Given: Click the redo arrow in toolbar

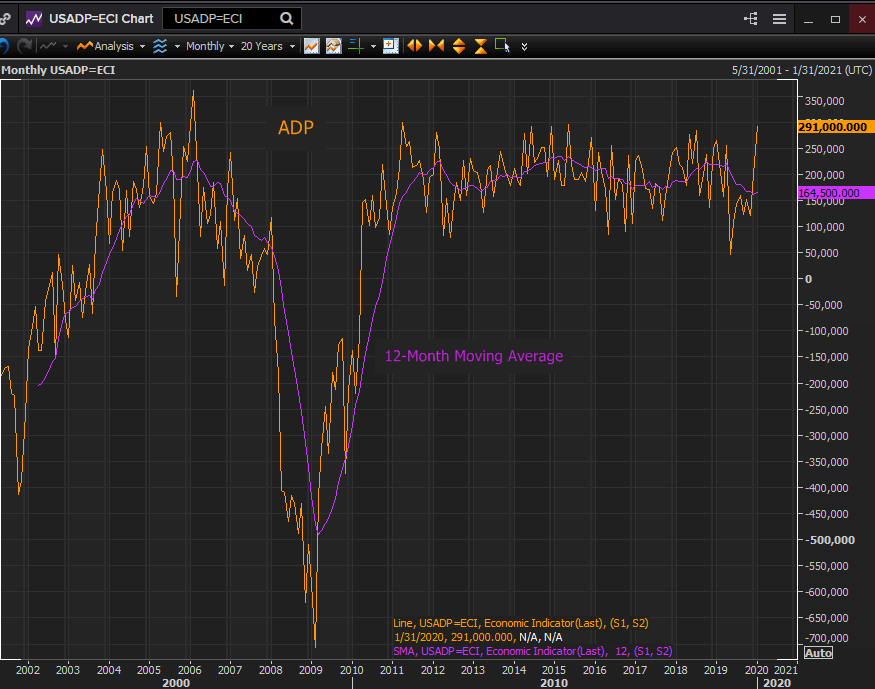Looking at the screenshot, I should point(24,46).
